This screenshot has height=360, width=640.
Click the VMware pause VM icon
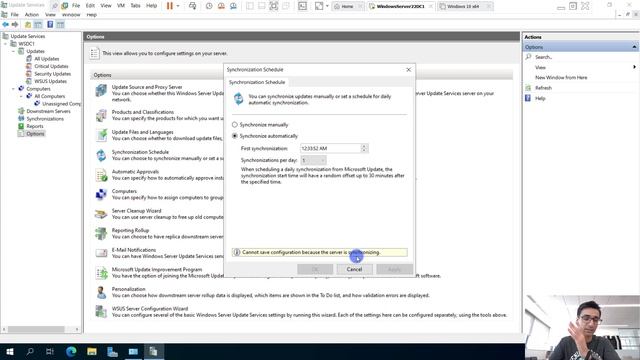click(x=170, y=6)
